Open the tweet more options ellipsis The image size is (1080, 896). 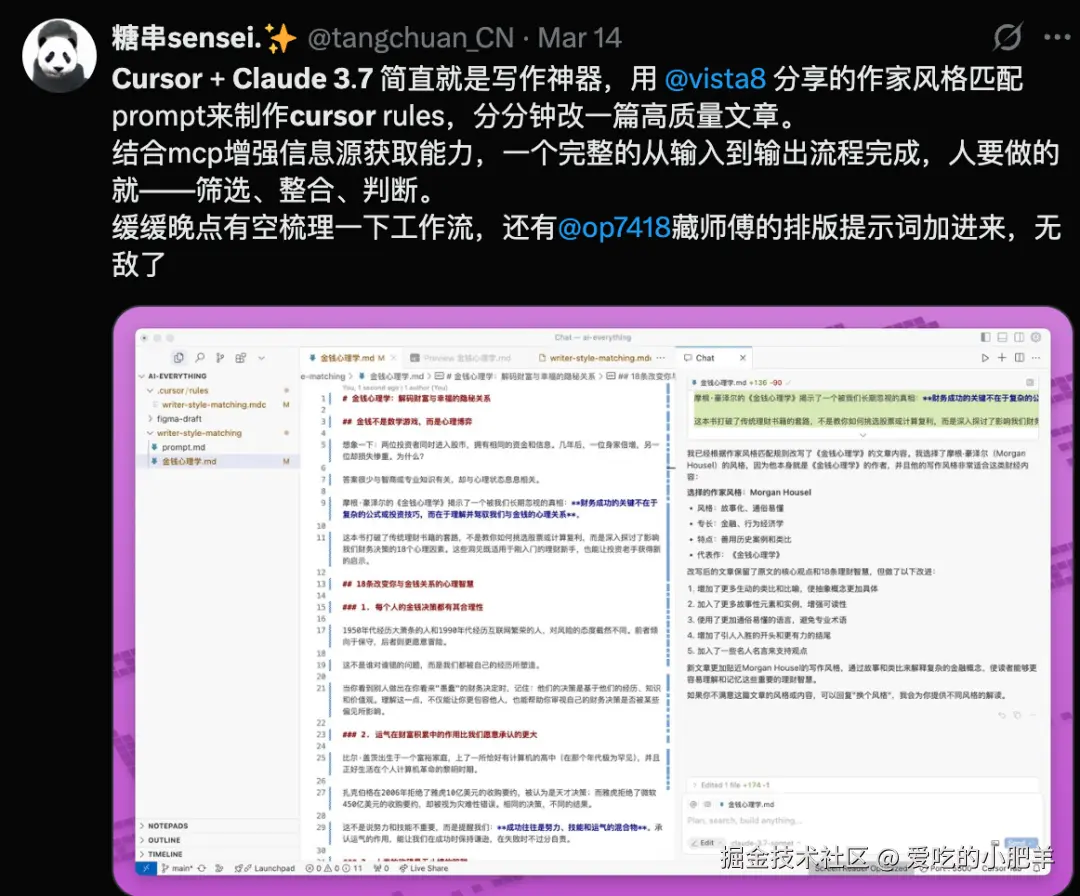[x=1057, y=37]
